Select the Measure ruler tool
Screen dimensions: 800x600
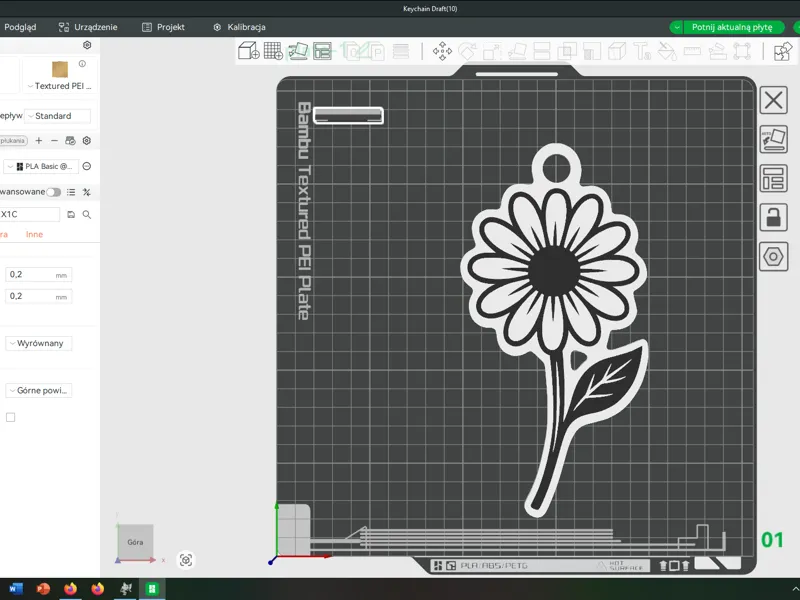tap(692, 51)
